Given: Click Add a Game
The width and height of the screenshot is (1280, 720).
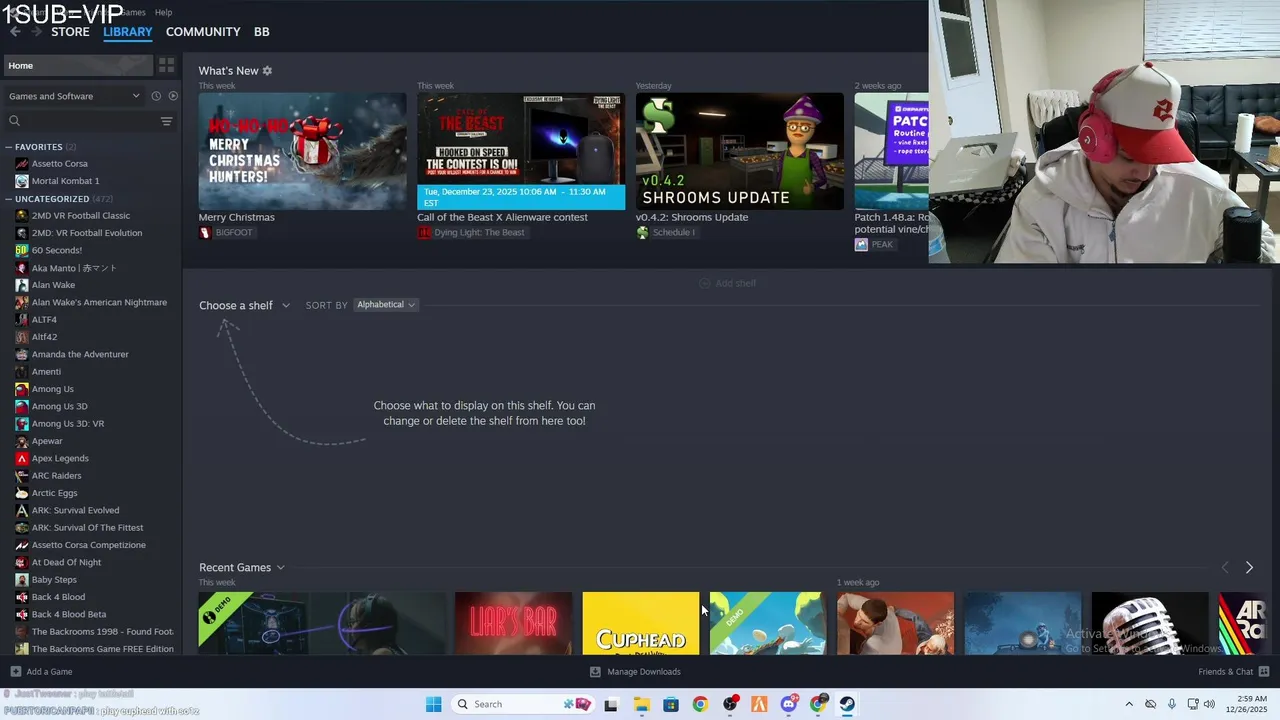Looking at the screenshot, I should [x=41, y=672].
